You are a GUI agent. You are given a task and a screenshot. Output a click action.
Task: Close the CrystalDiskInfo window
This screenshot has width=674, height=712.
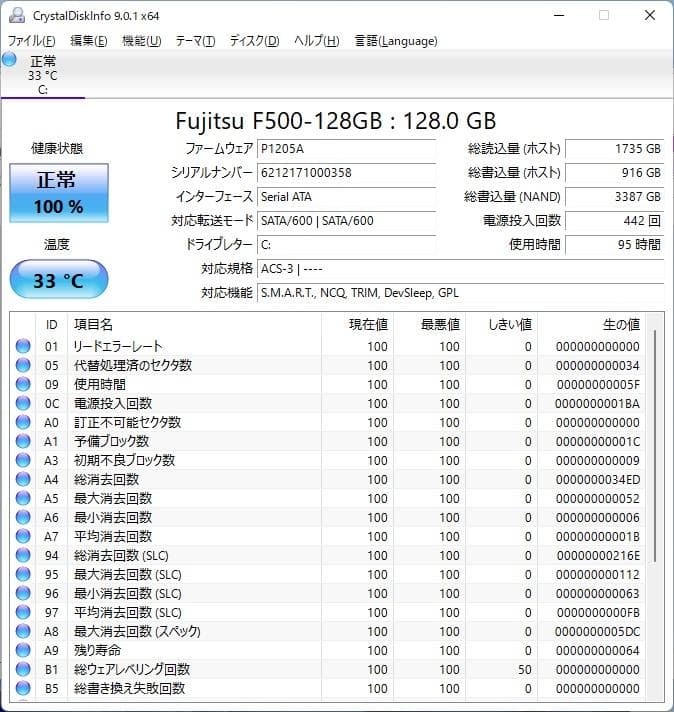[650, 15]
